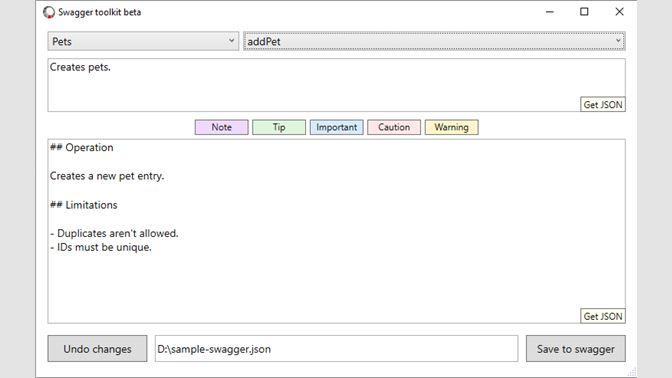The width and height of the screenshot is (672, 378).
Task: Click the D:\sample-swagger.json path field
Action: pos(336,349)
